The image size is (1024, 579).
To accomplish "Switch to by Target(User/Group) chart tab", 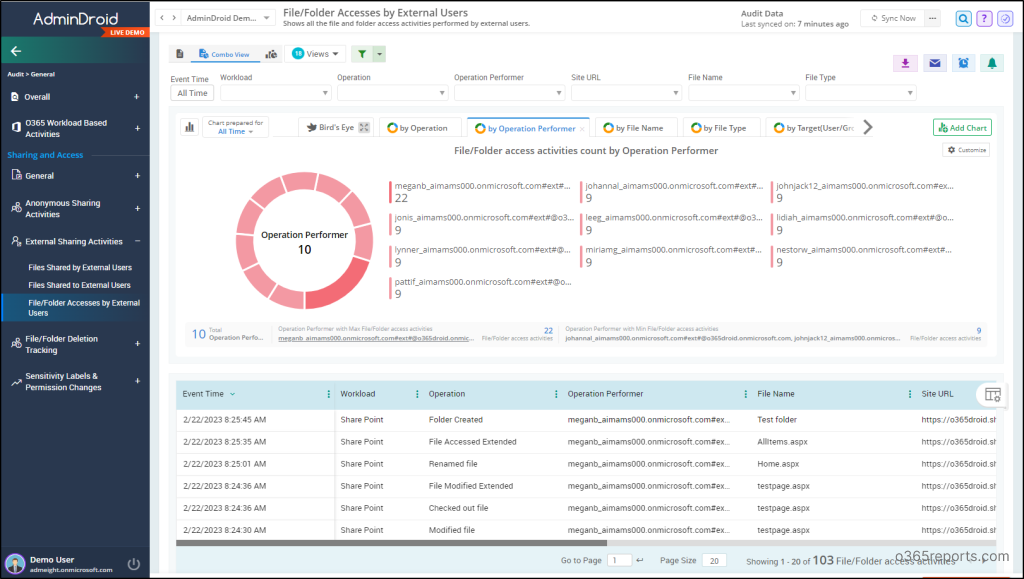I will [814, 128].
